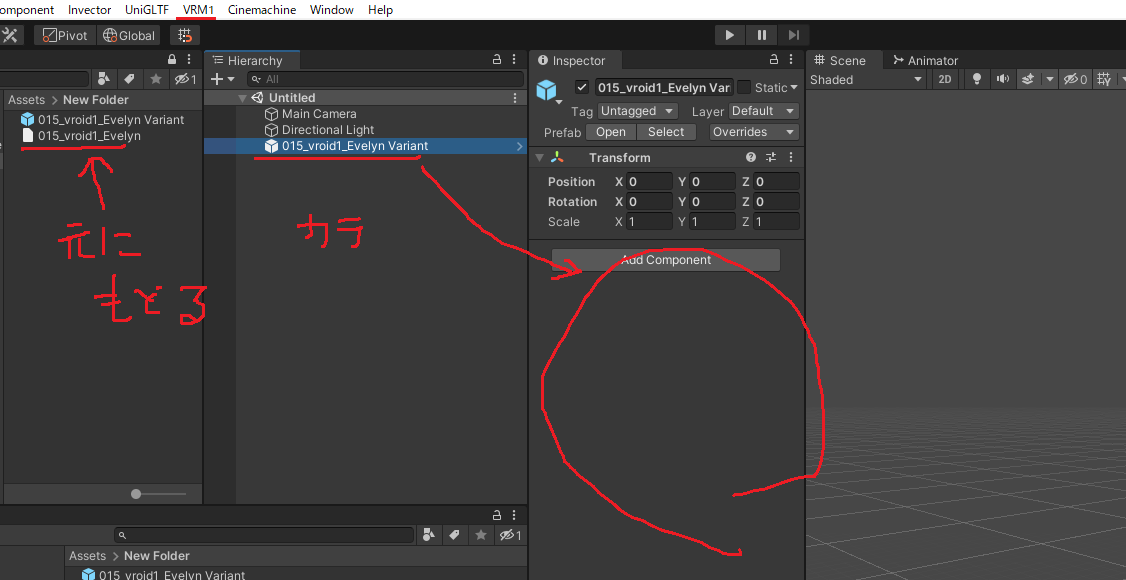Open bottom Project panel options menu
This screenshot has width=1126, height=580.
[x=514, y=515]
